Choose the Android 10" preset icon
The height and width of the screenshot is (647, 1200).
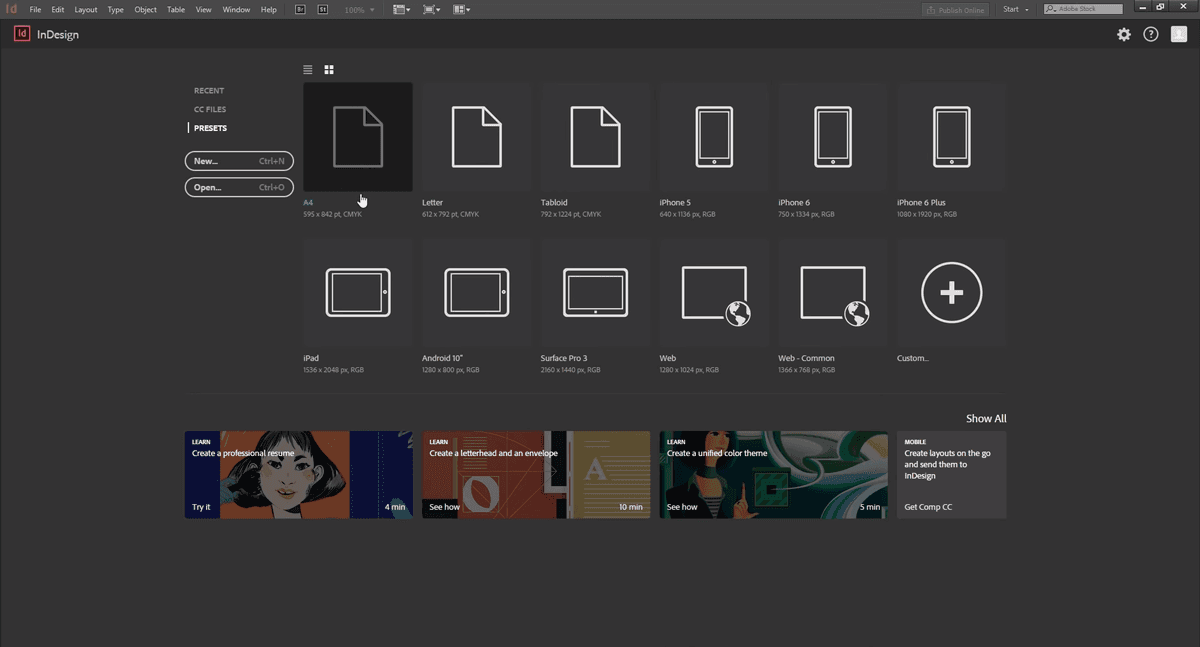pyautogui.click(x=477, y=293)
